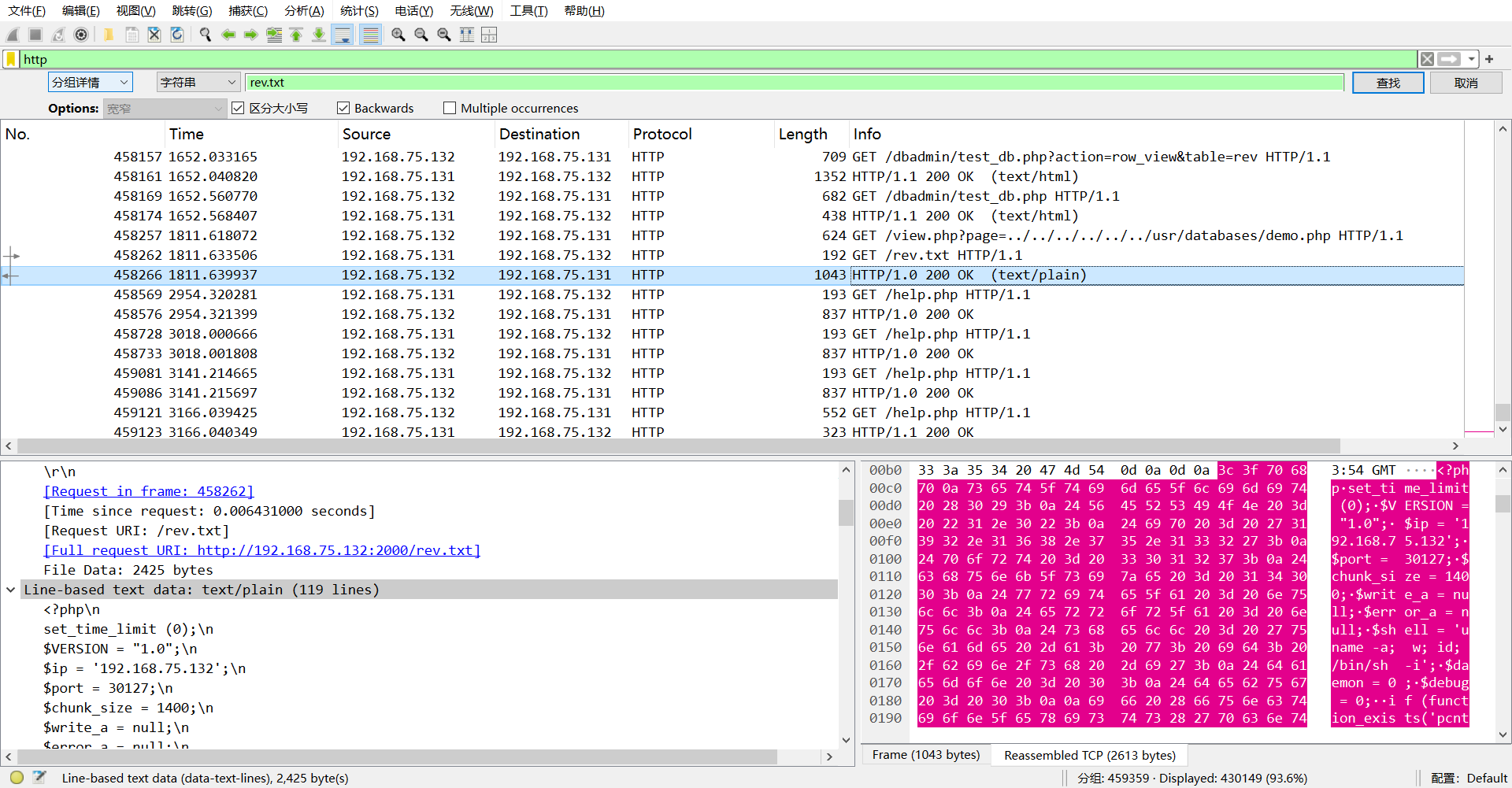Save the capture file
The width and height of the screenshot is (1512, 788).
pyautogui.click(x=132, y=35)
